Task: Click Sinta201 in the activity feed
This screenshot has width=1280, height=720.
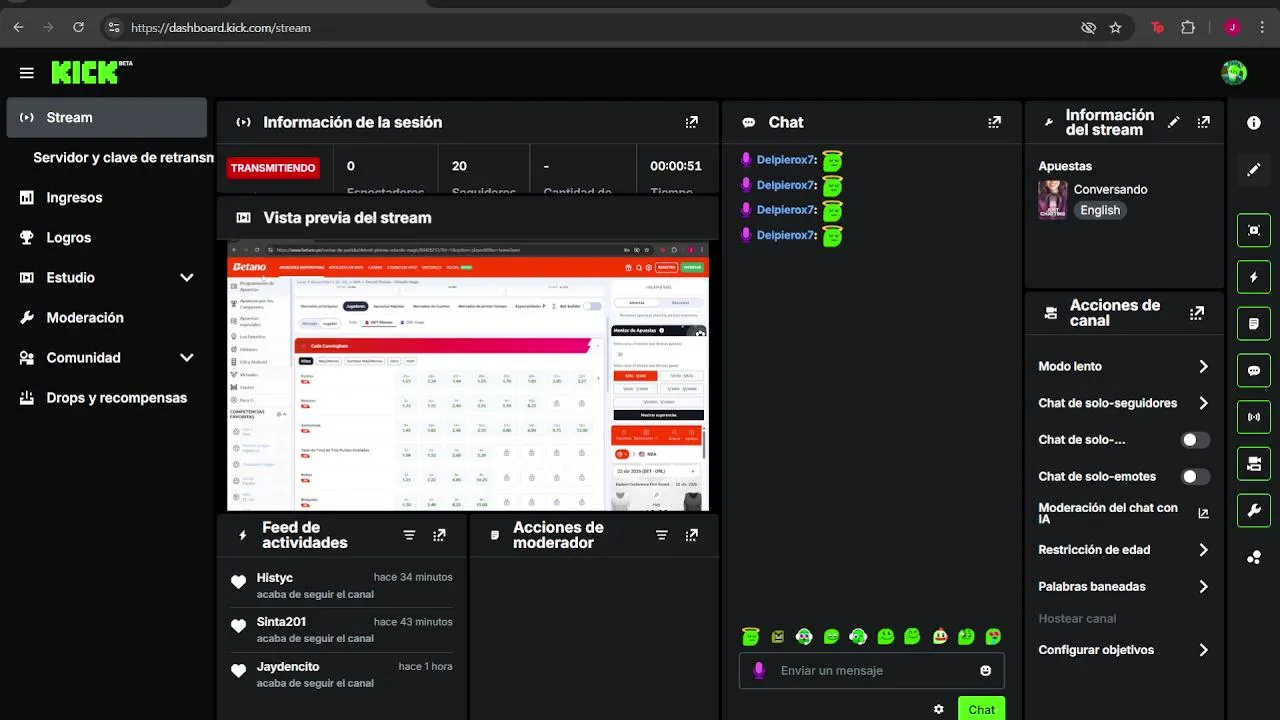Action: pyautogui.click(x=281, y=622)
